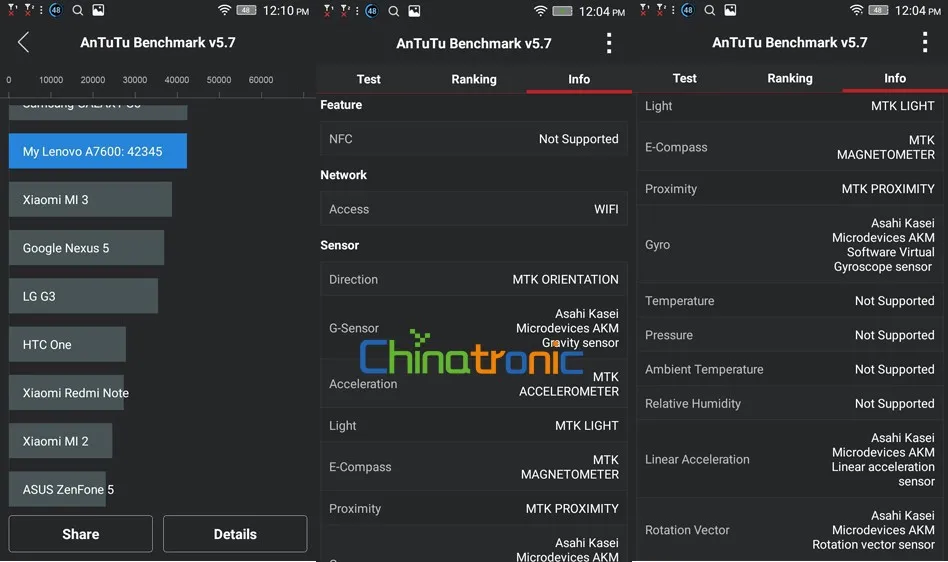Tap NFC Not Supported row
The width and height of the screenshot is (948, 562).
[474, 139]
